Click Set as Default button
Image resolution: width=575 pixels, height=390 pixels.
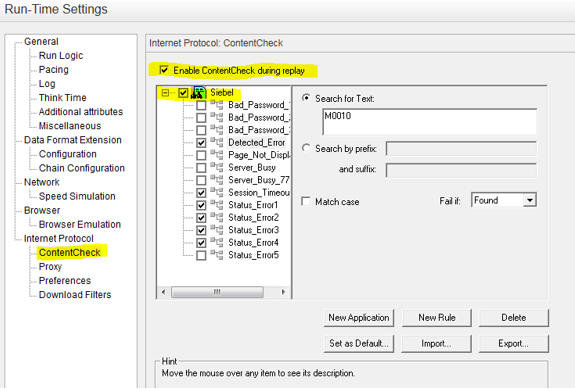tap(359, 343)
